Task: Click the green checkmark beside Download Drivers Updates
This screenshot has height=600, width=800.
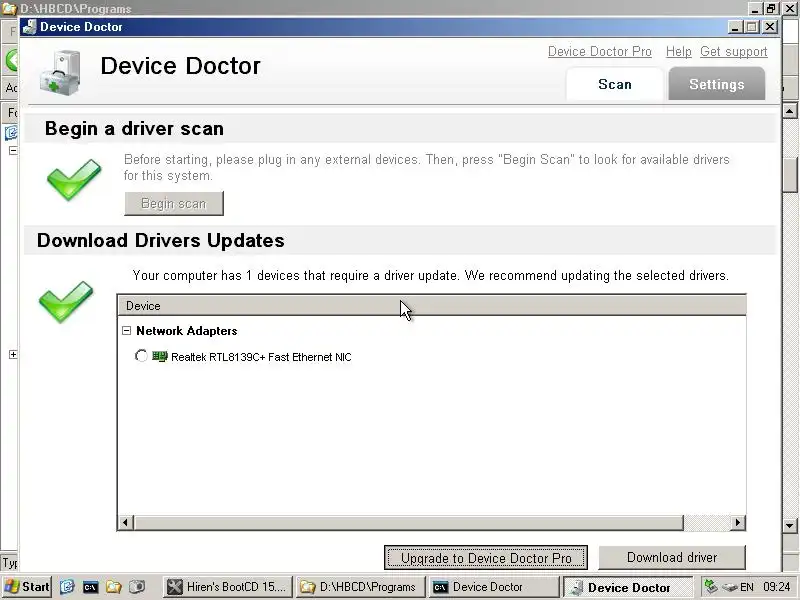Action: click(x=66, y=302)
